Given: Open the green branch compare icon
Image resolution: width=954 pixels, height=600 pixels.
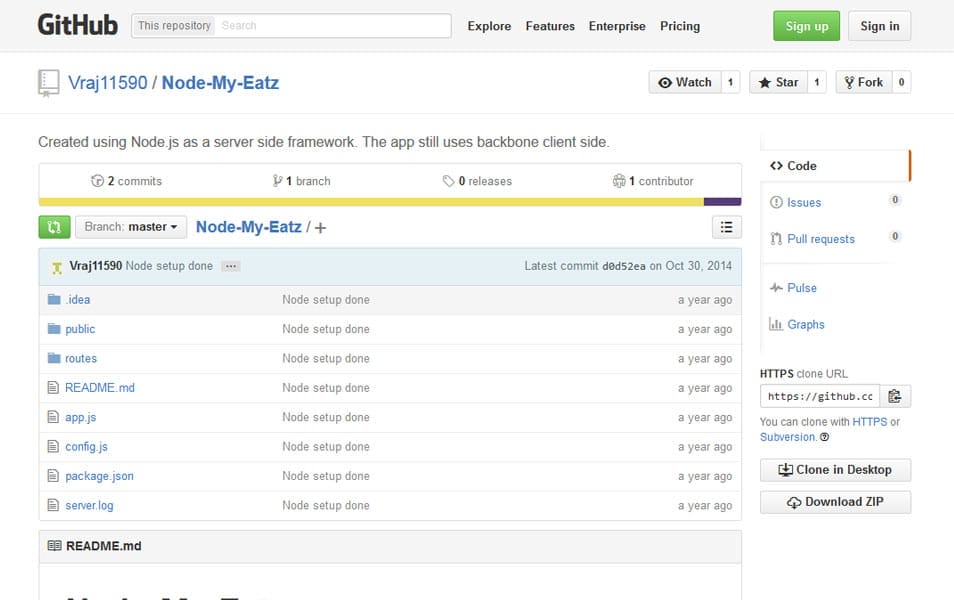Looking at the screenshot, I should 55,227.
